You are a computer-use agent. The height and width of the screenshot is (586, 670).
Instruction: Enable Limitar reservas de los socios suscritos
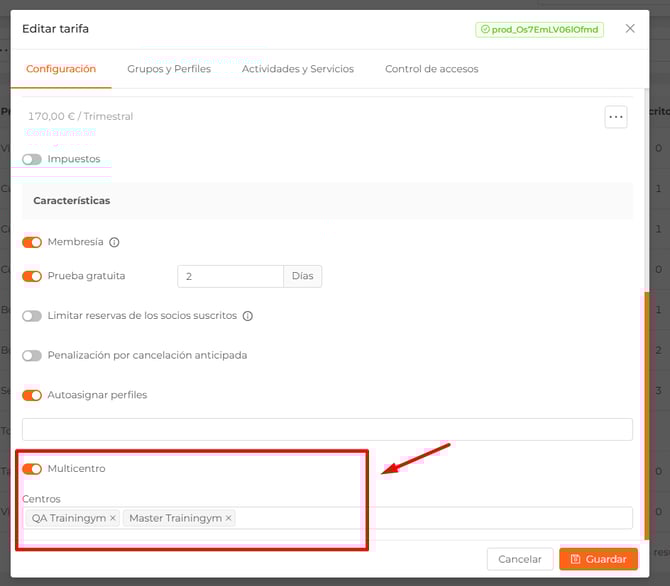coord(32,316)
